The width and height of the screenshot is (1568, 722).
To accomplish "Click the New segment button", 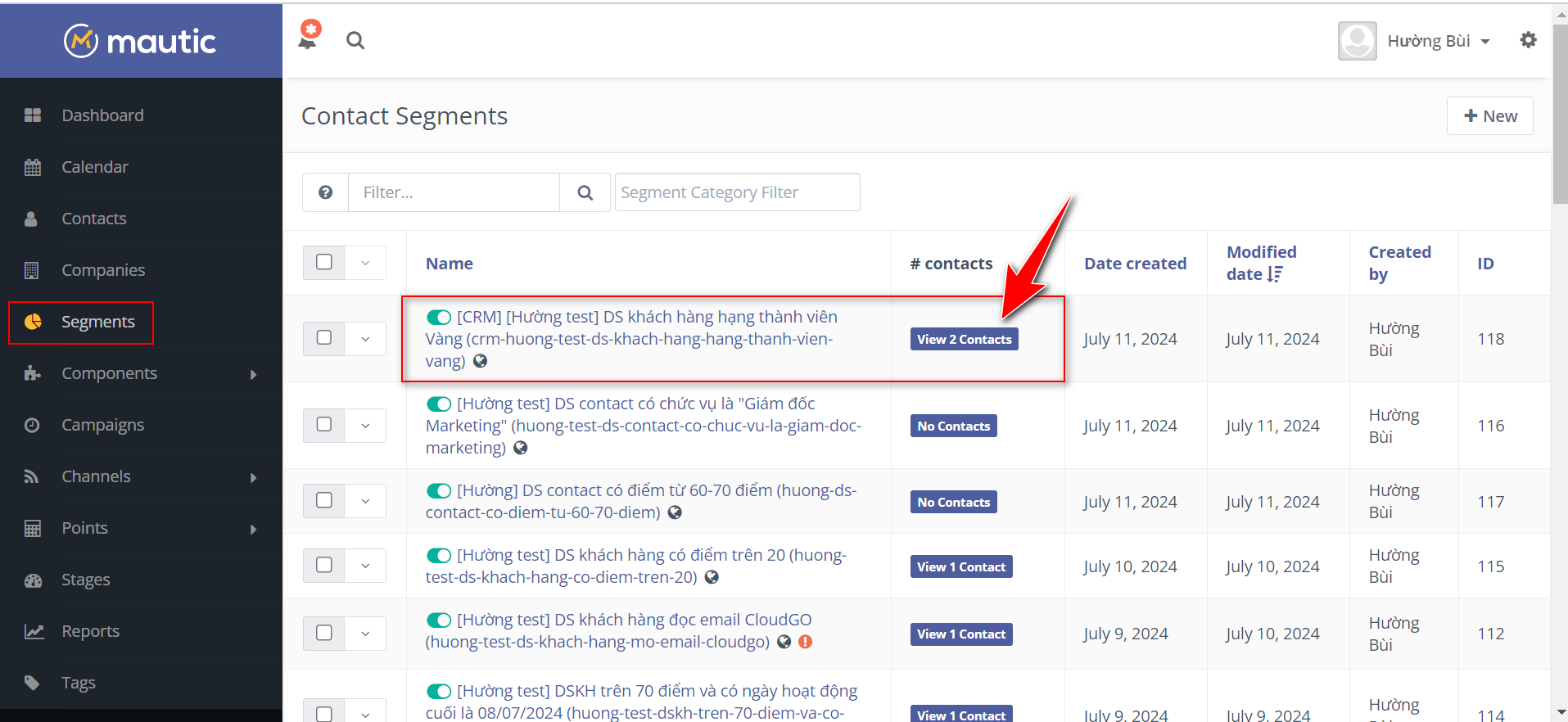I will coord(1489,116).
